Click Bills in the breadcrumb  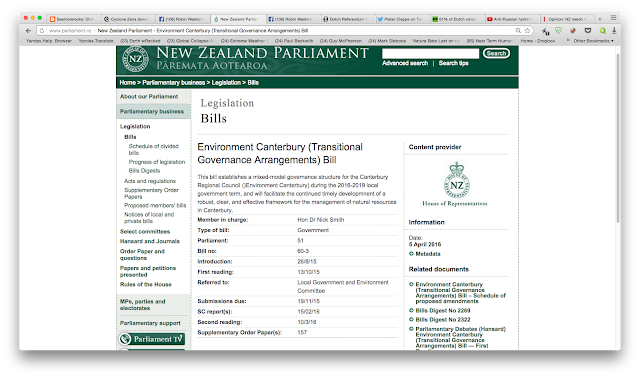(253, 82)
